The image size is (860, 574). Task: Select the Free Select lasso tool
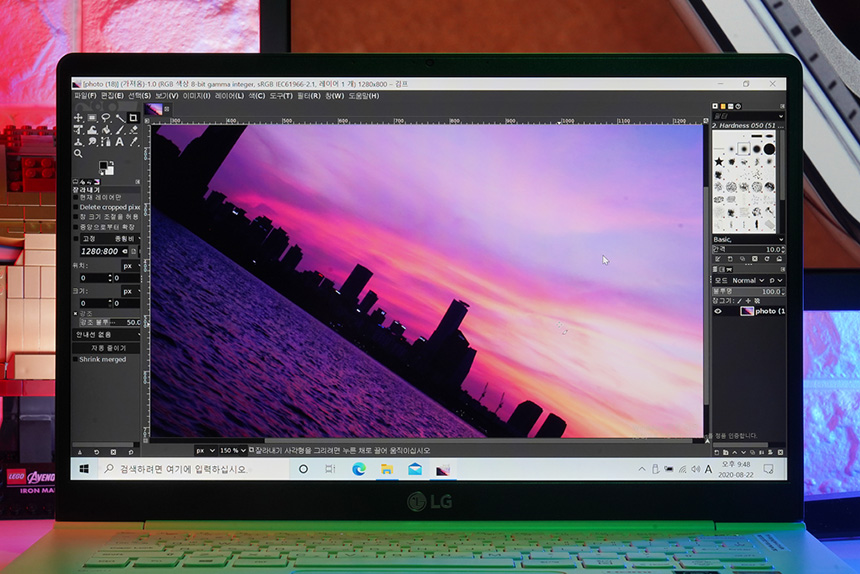106,117
